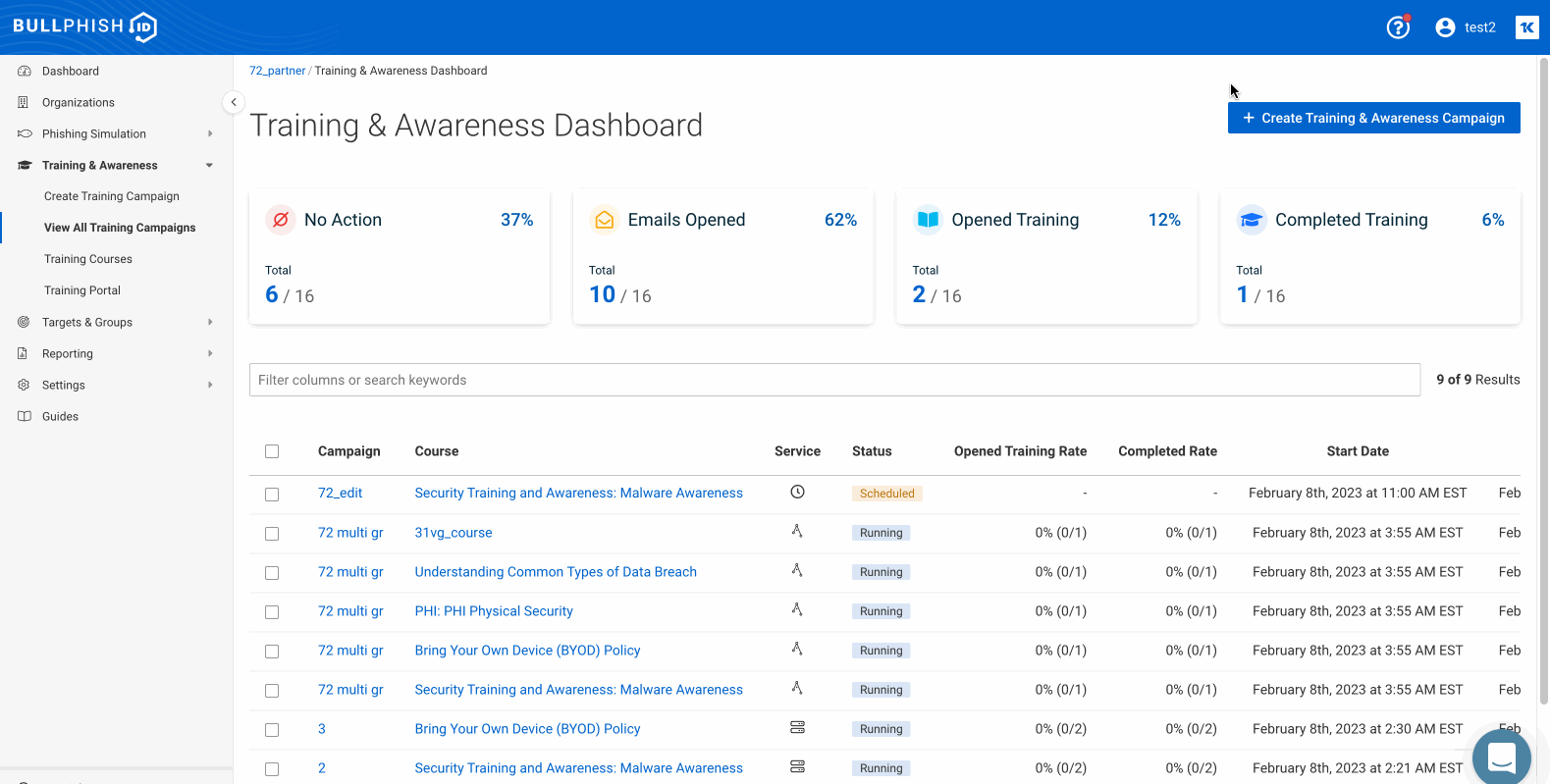Select View All Training Campaigns
The height and width of the screenshot is (784, 1550).
(120, 228)
